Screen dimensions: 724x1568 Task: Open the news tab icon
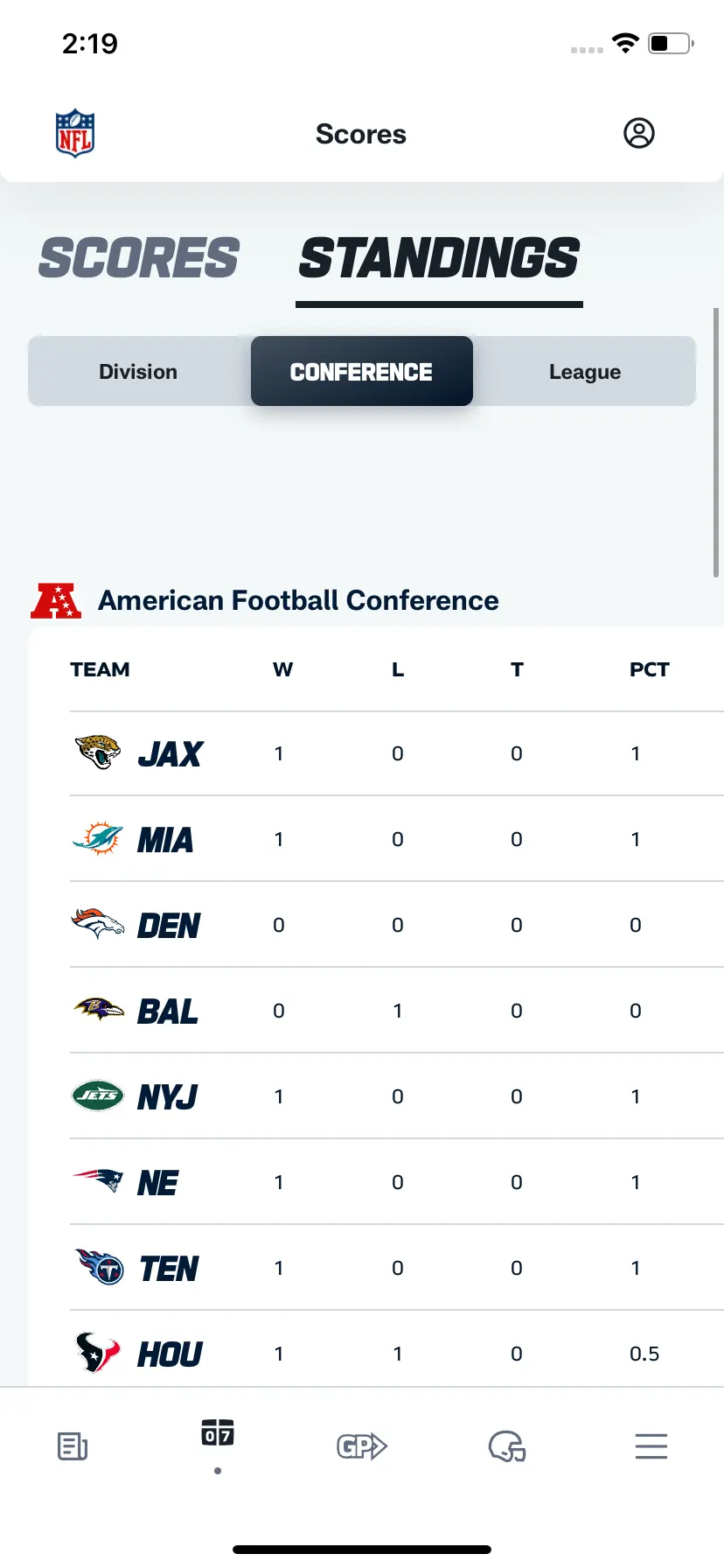73,1446
